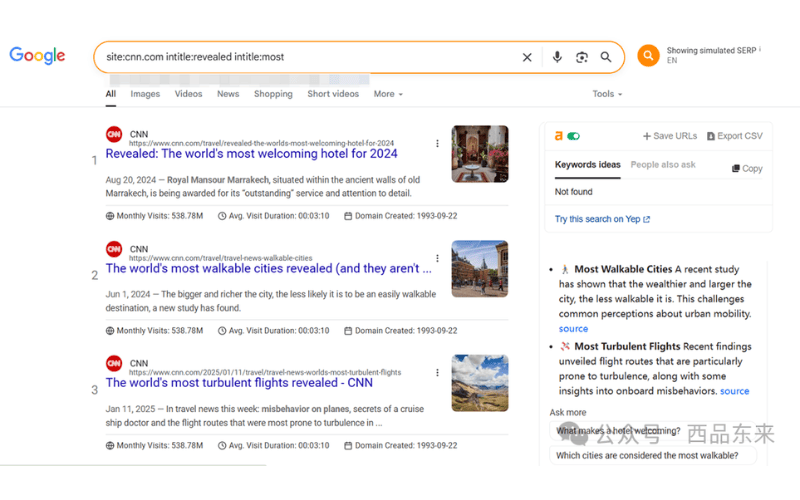Image resolution: width=800 pixels, height=500 pixels.
Task: Select the Short videos tab
Action: coord(333,94)
